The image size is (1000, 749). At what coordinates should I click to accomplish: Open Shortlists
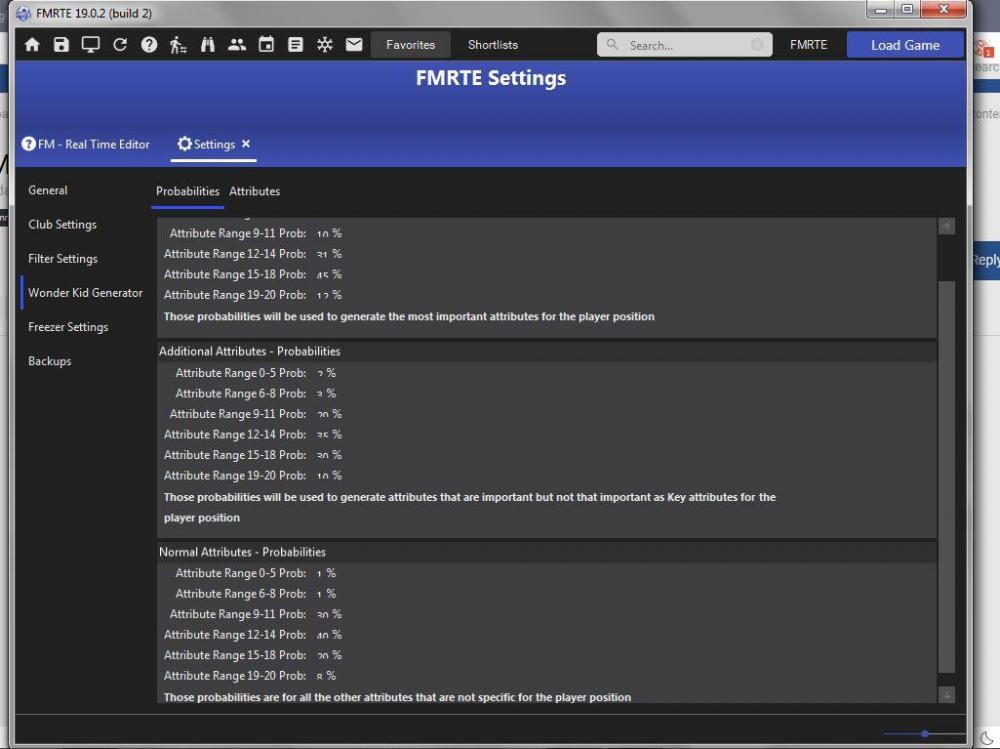pos(493,45)
